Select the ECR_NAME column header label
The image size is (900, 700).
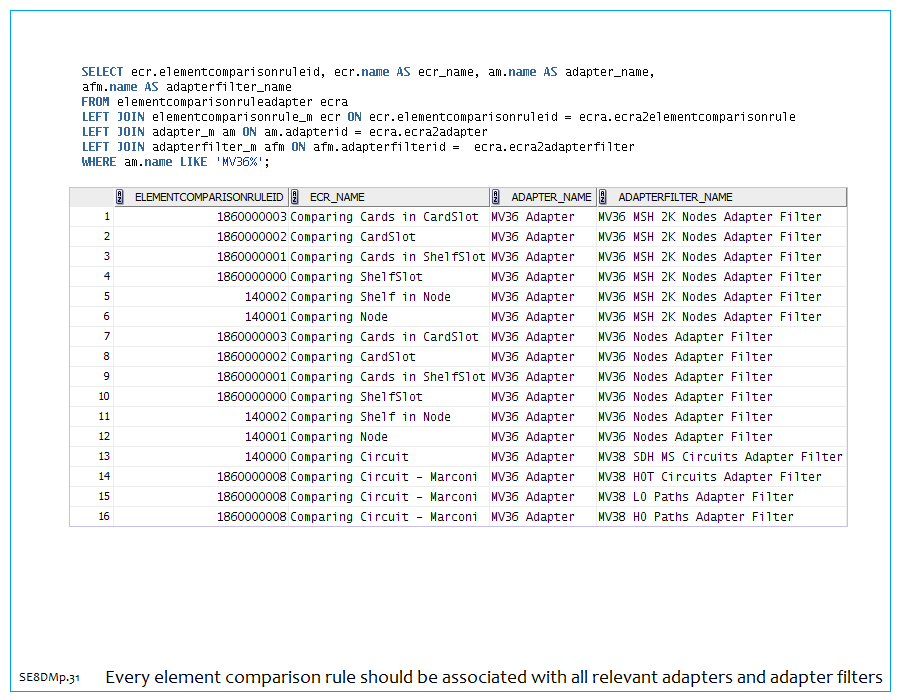337,197
